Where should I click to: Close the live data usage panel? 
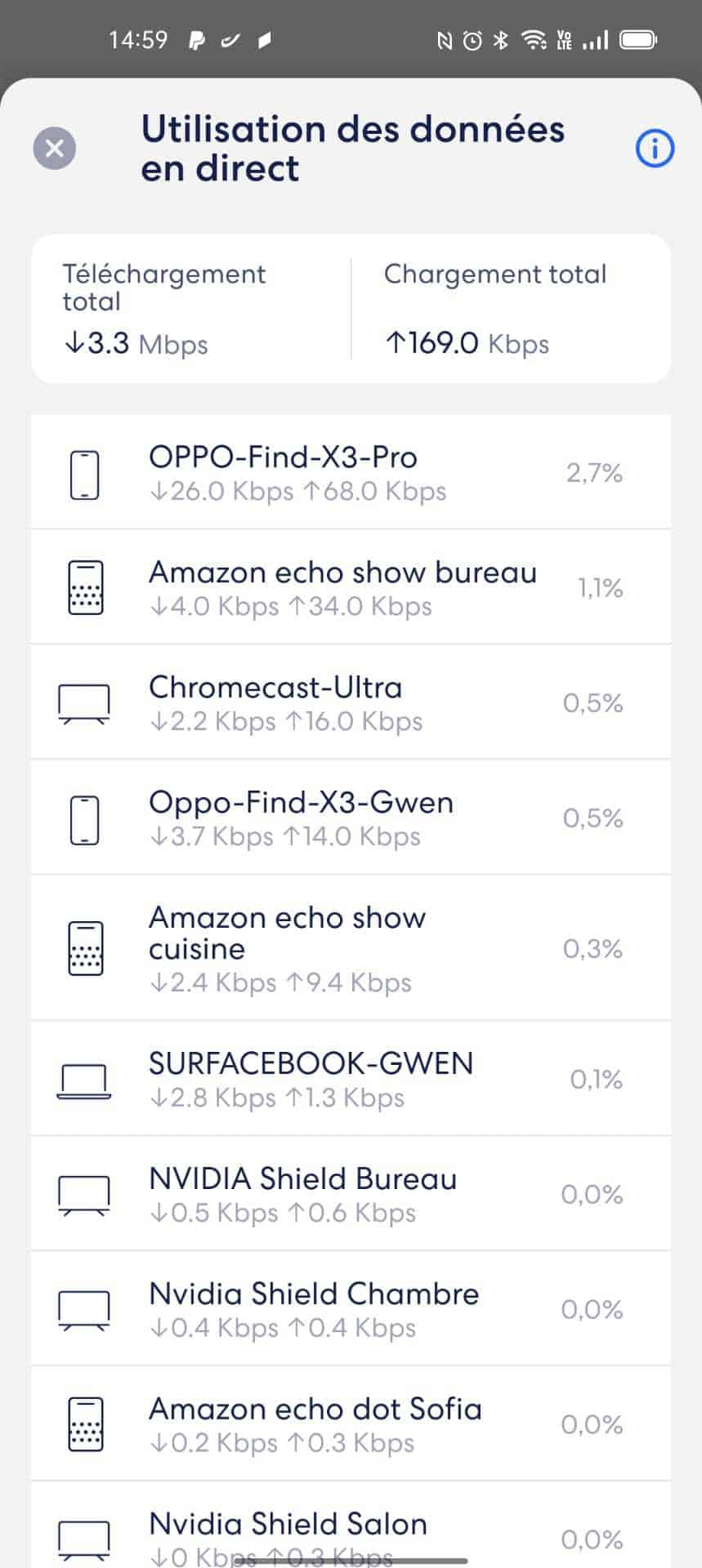55,149
